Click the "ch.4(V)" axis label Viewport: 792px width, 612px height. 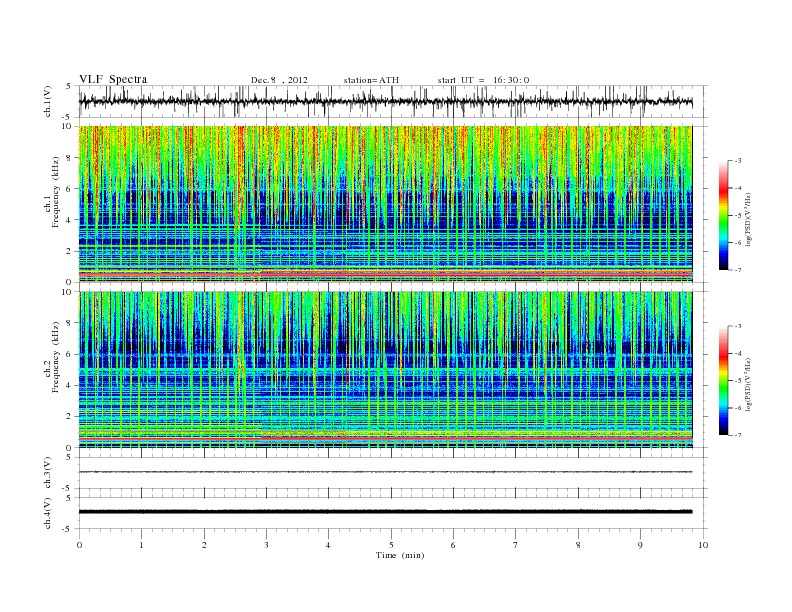click(x=48, y=513)
